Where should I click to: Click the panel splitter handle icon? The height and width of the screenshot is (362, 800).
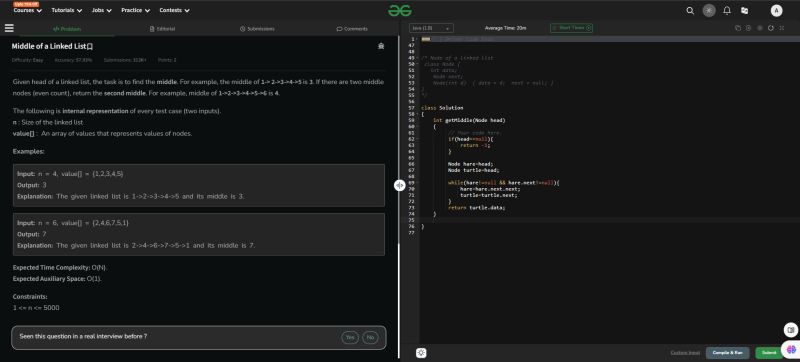(399, 186)
